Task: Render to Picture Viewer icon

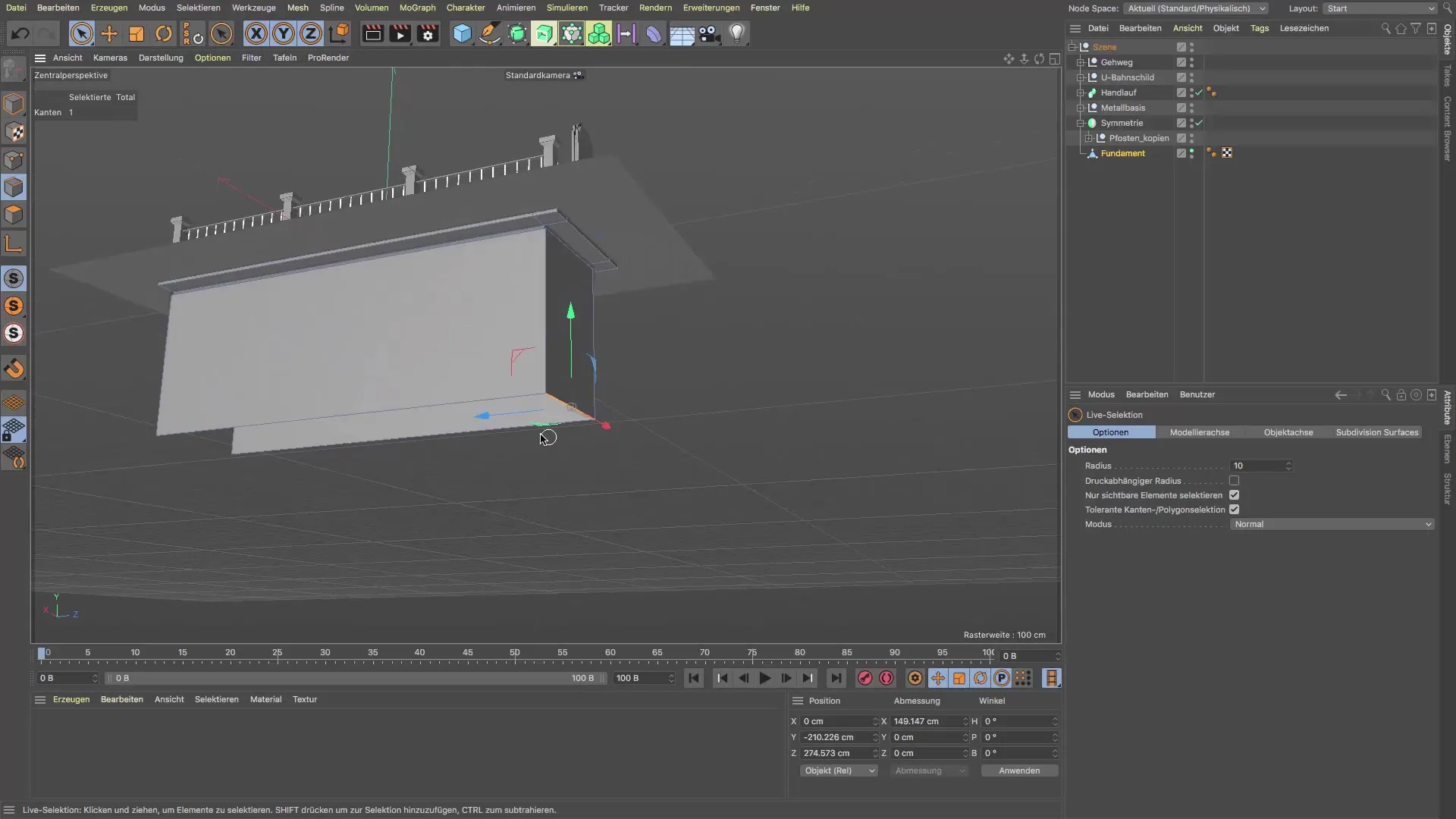Action: point(400,33)
